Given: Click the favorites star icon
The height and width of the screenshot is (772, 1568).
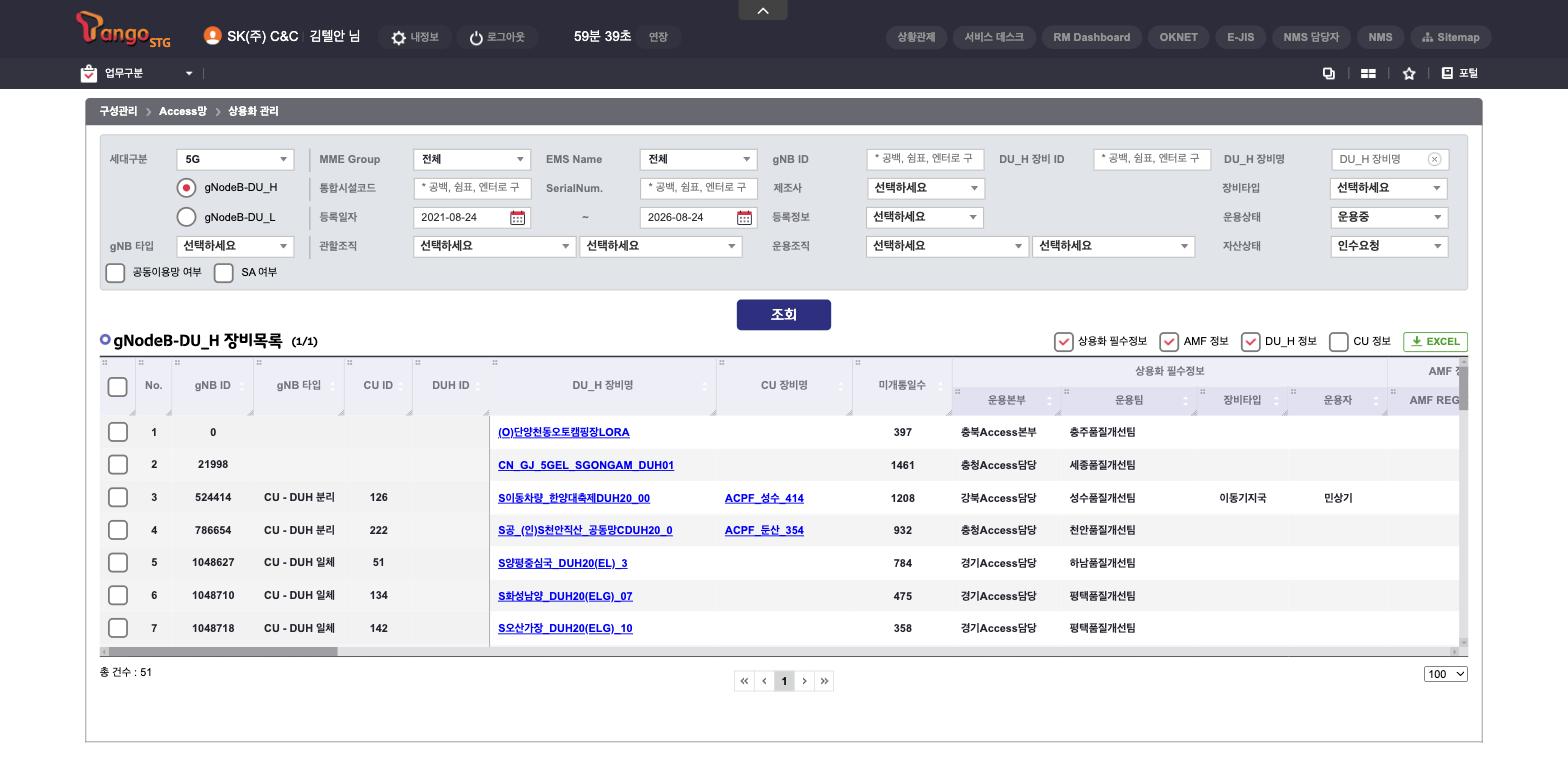Looking at the screenshot, I should click(1409, 73).
